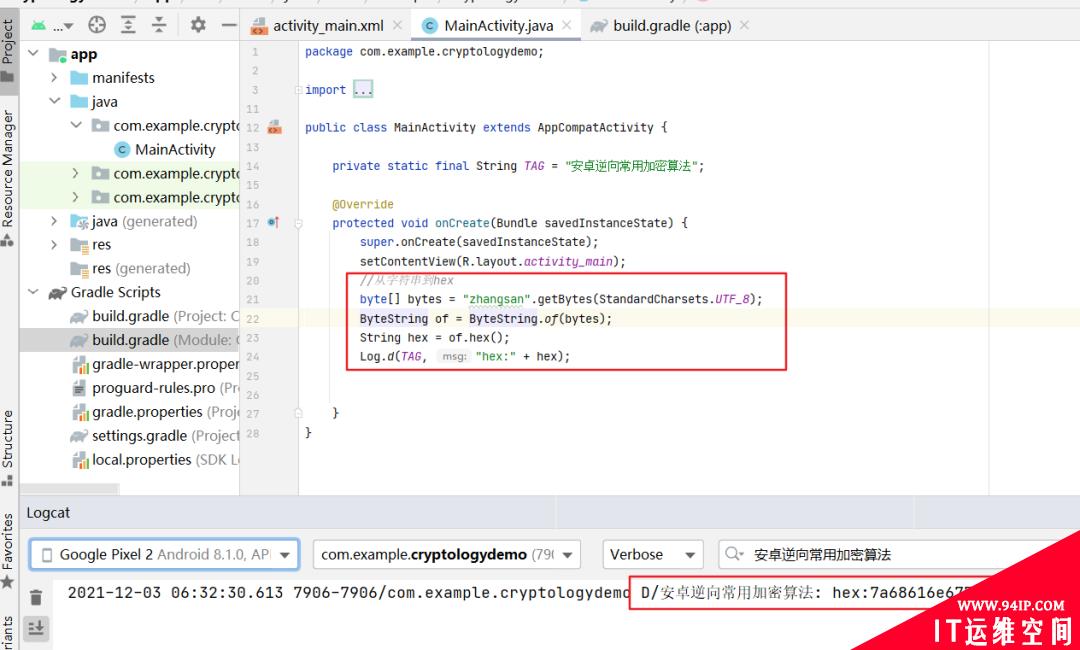Click the setContentView line in editor
Image resolution: width=1080 pixels, height=650 pixels.
tap(492, 262)
